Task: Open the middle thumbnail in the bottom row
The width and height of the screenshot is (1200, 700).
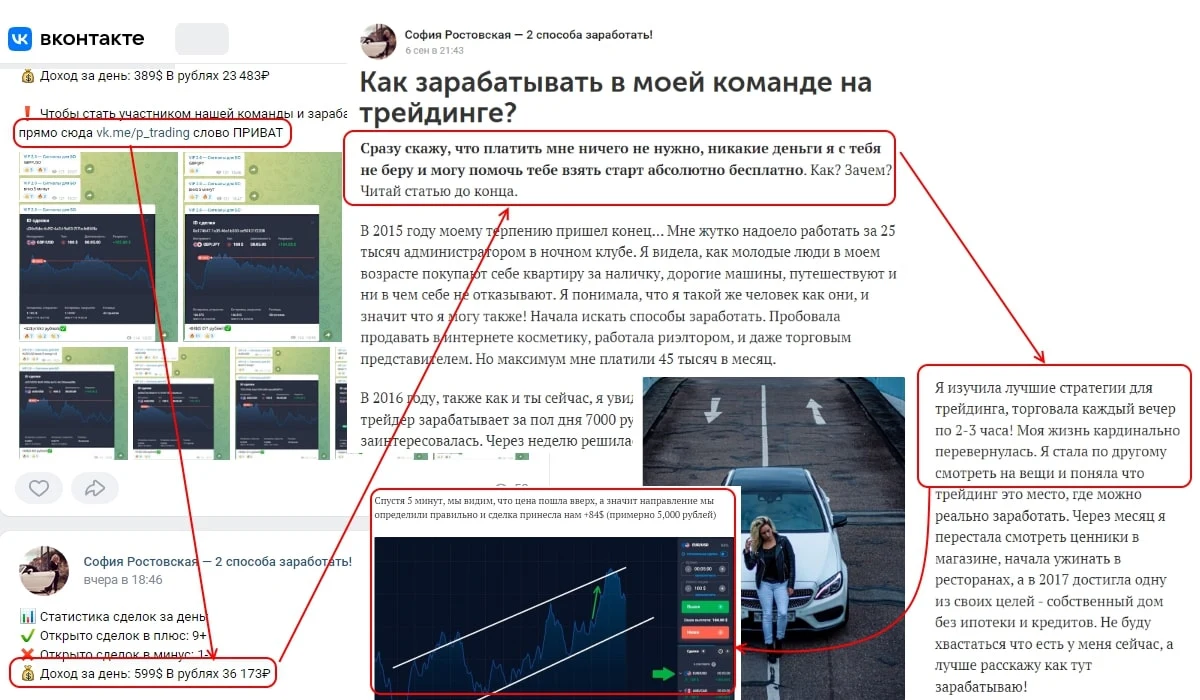Action: (x=181, y=403)
